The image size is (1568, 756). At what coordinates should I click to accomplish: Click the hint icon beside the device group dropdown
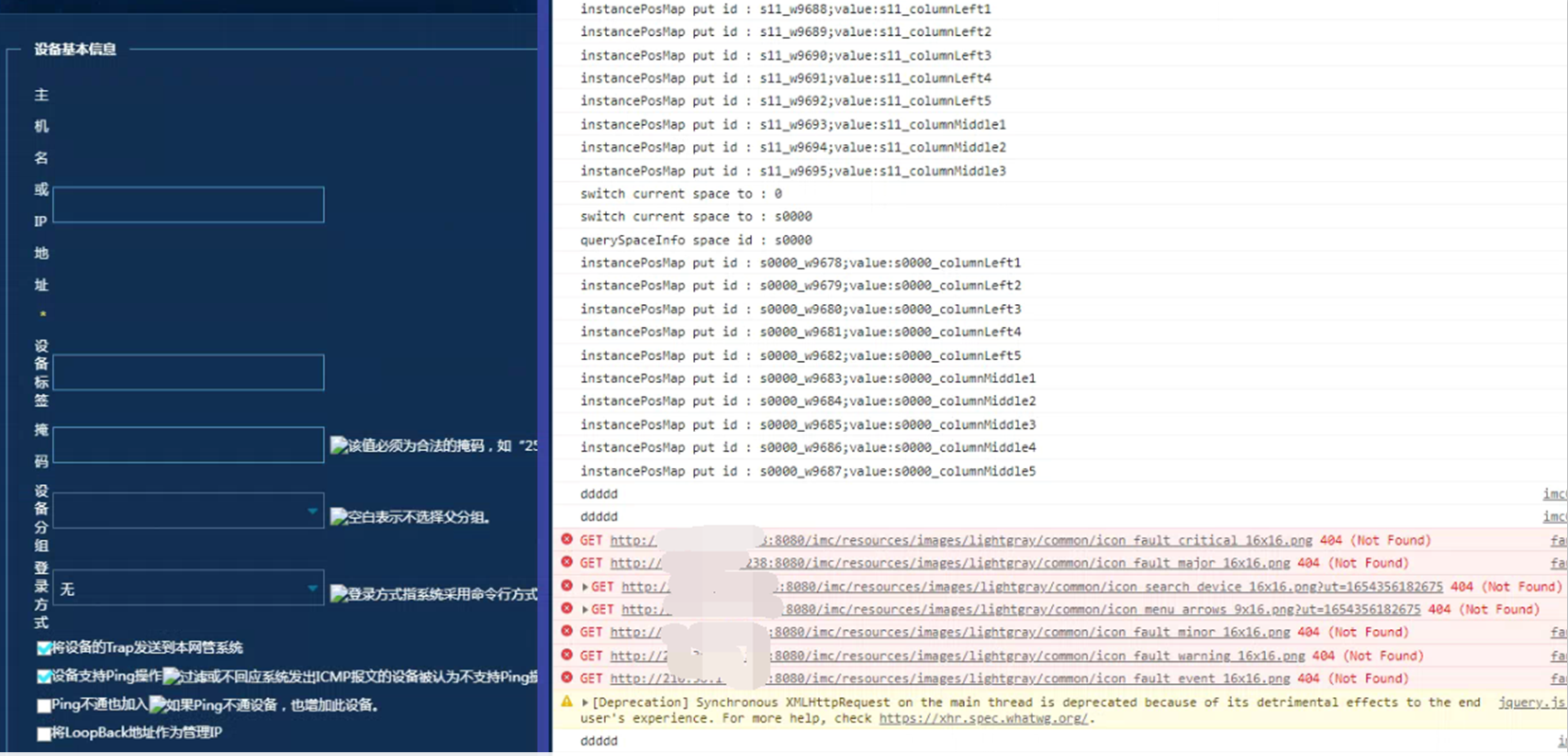tap(338, 516)
